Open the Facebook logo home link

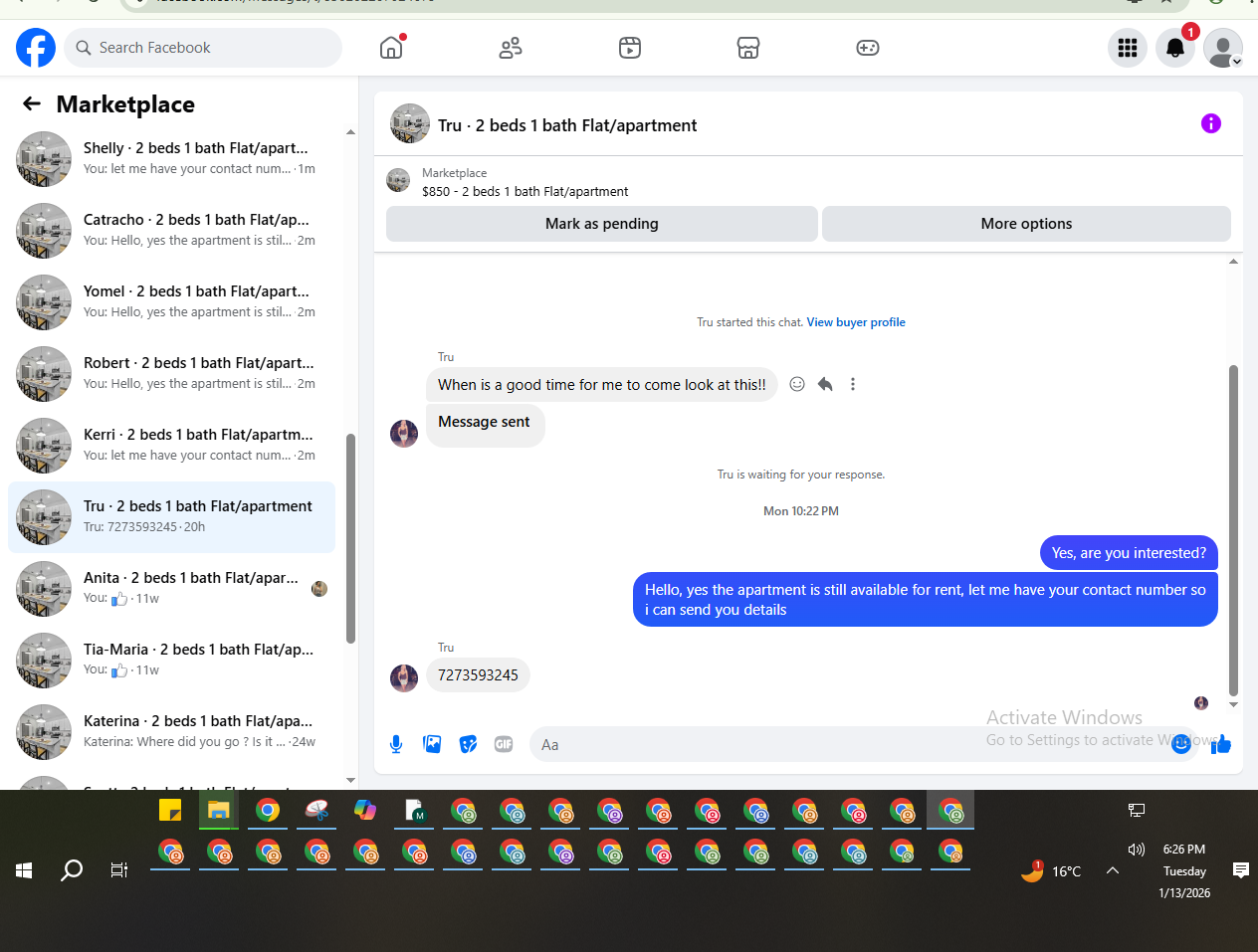pos(36,48)
